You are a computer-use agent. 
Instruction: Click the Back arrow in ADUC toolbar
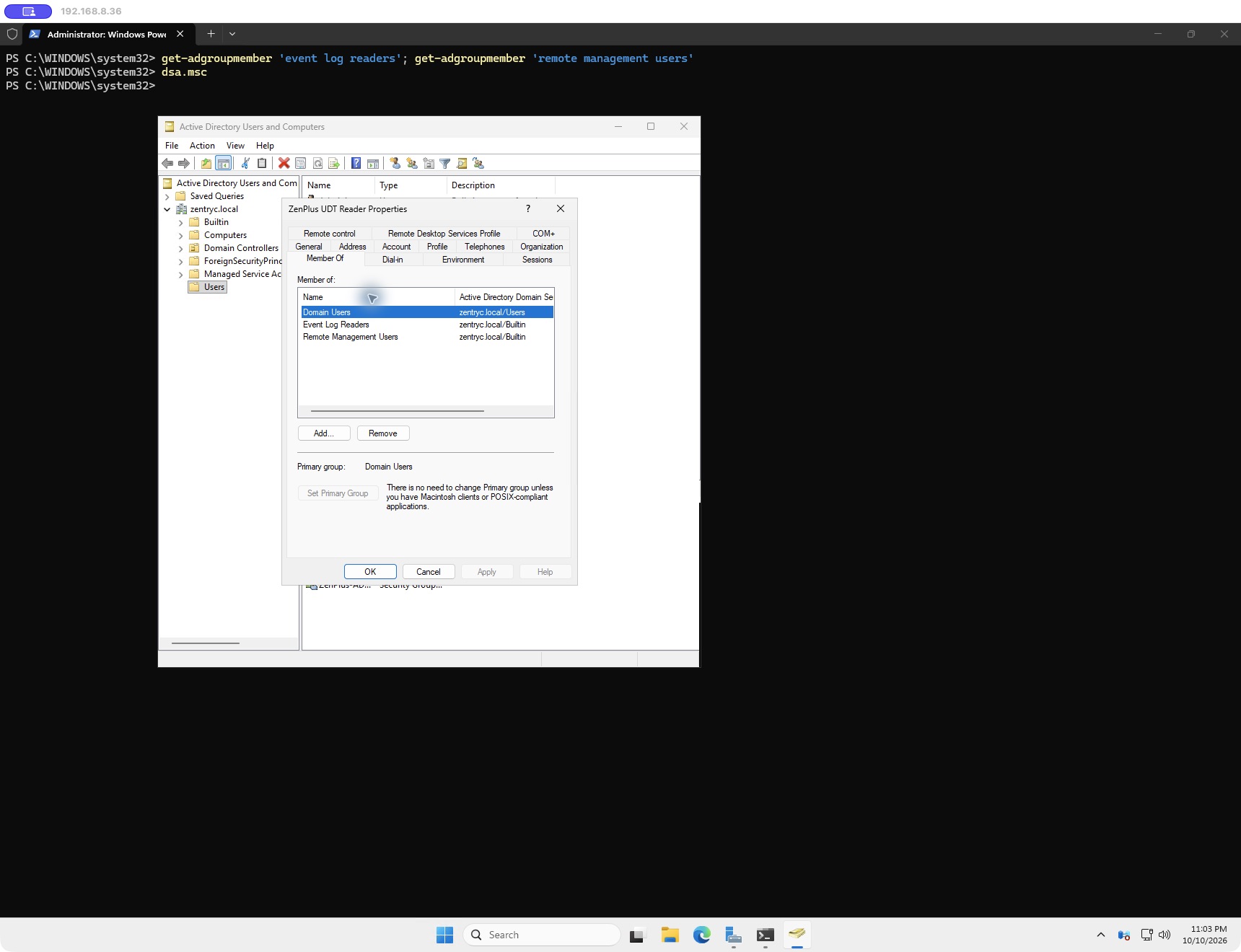coord(167,164)
